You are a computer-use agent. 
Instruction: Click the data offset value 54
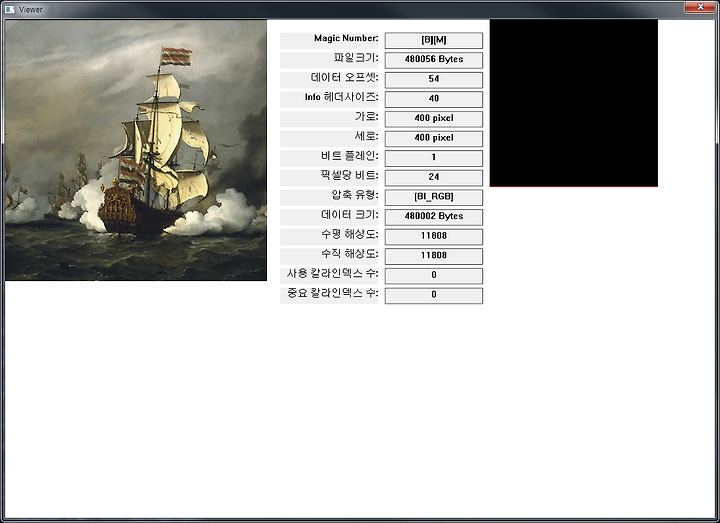[433, 79]
